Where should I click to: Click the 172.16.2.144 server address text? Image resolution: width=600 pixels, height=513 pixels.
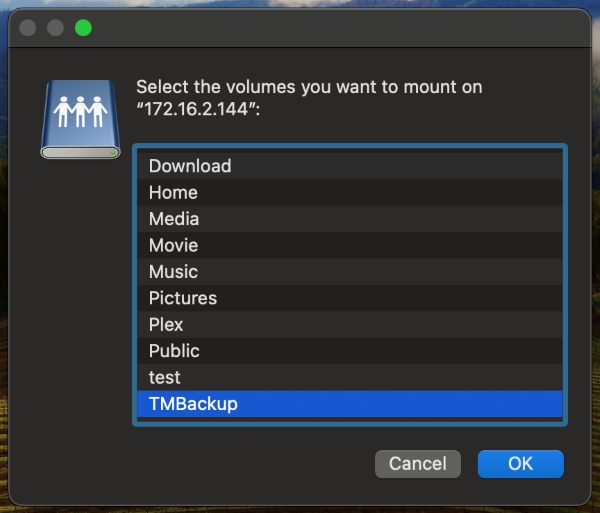pyautogui.click(x=196, y=109)
